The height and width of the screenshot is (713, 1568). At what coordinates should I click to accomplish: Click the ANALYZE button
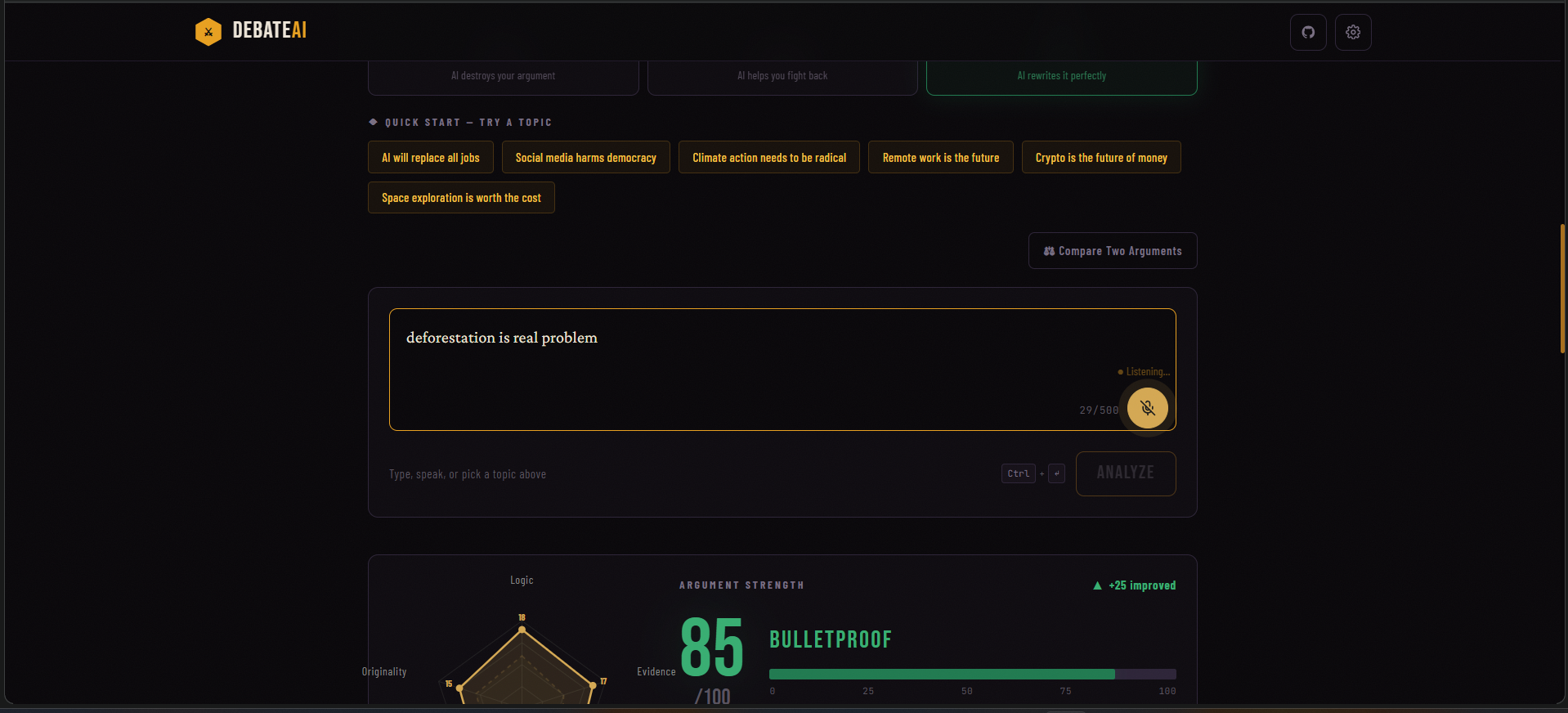tap(1126, 473)
